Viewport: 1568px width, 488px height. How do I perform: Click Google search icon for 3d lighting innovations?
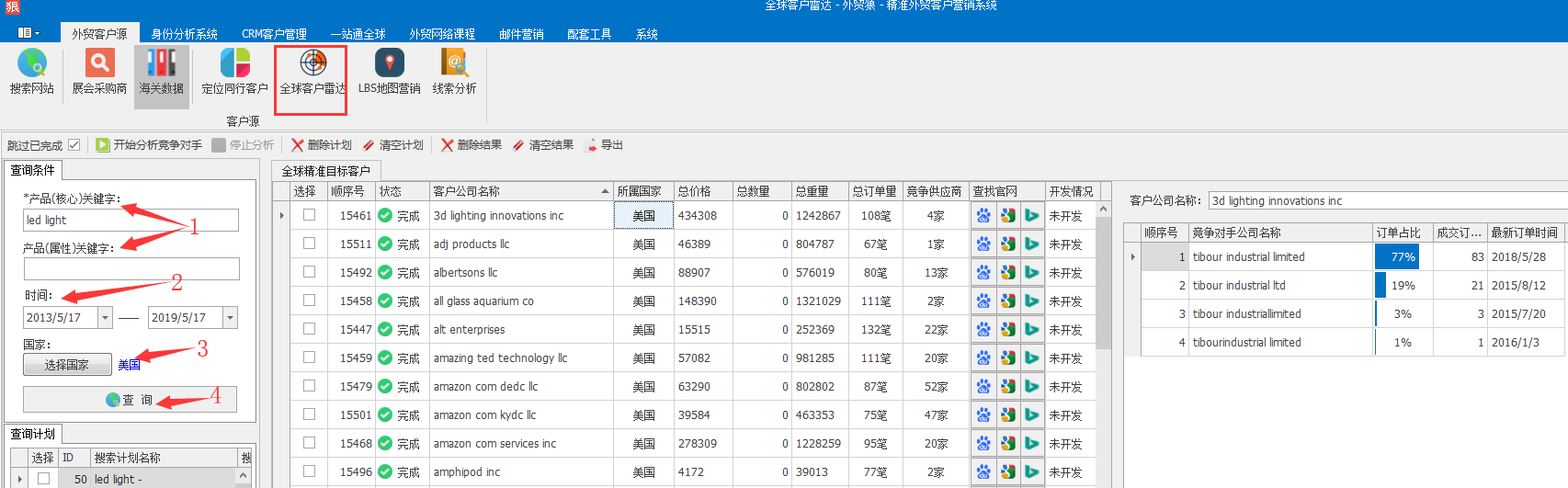point(1008,216)
